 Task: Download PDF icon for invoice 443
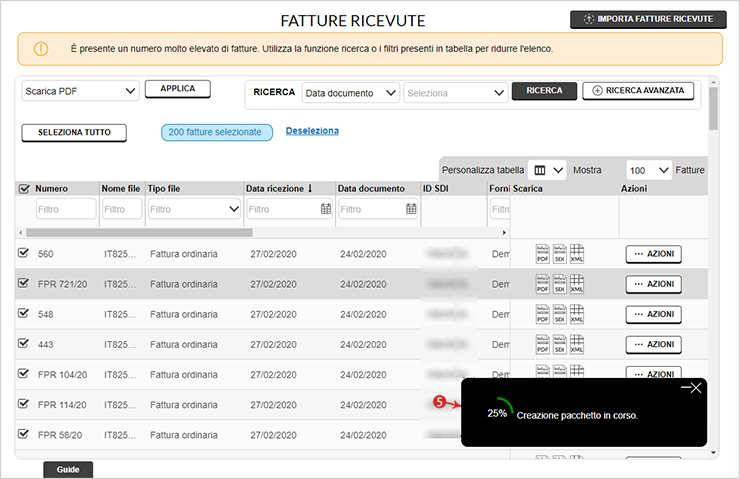click(x=543, y=345)
